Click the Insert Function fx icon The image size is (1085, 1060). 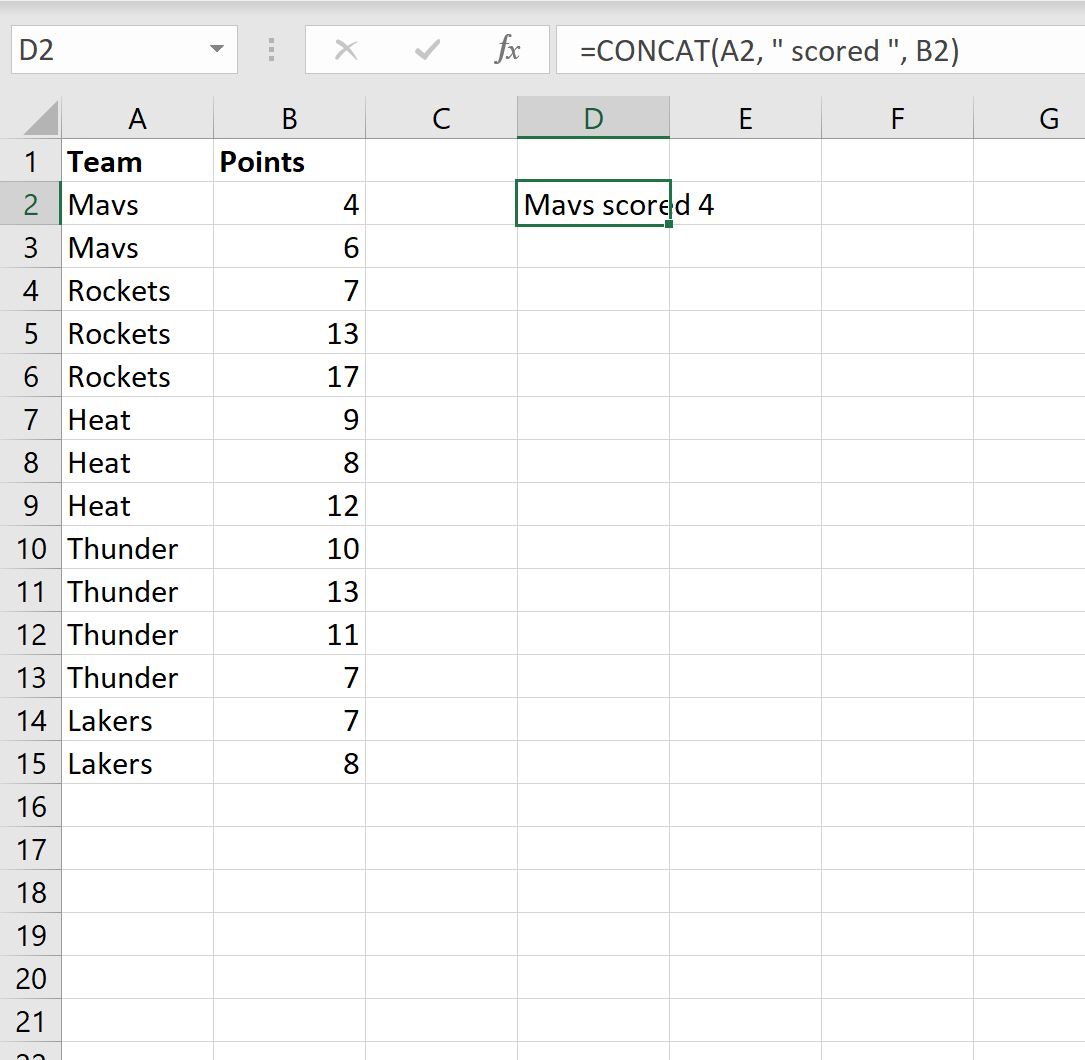click(x=508, y=50)
